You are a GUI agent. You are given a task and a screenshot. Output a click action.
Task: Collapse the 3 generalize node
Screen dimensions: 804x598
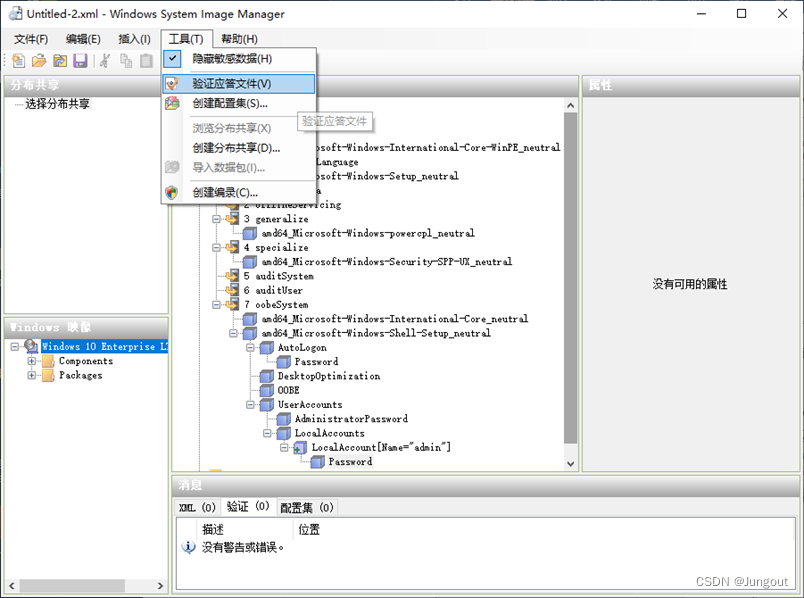216,219
